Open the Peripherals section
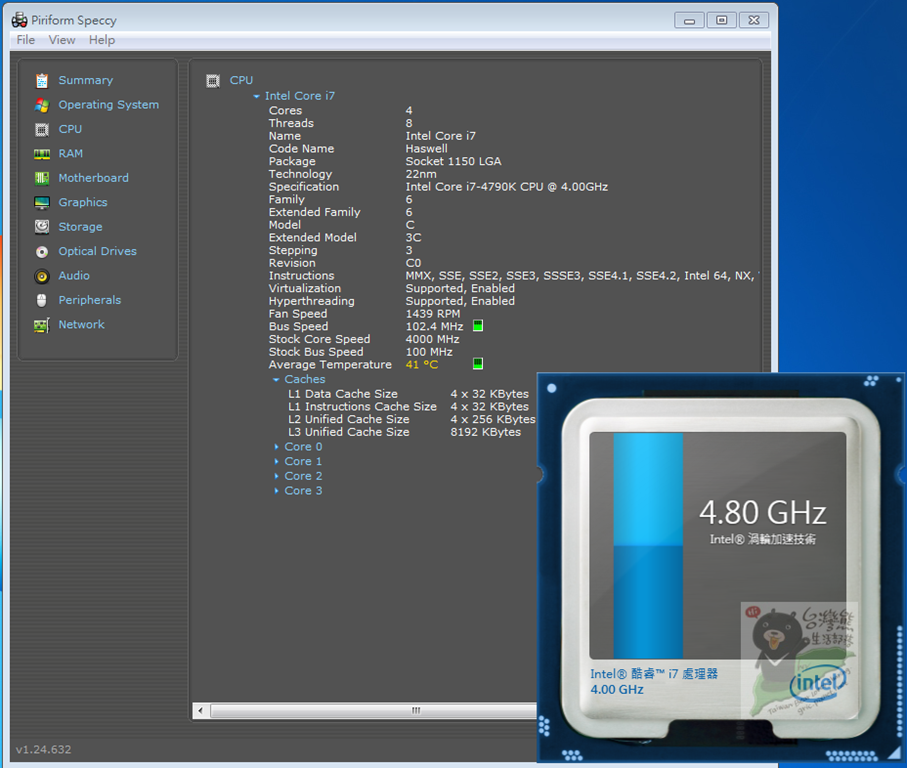The height and width of the screenshot is (768, 907). 90,300
